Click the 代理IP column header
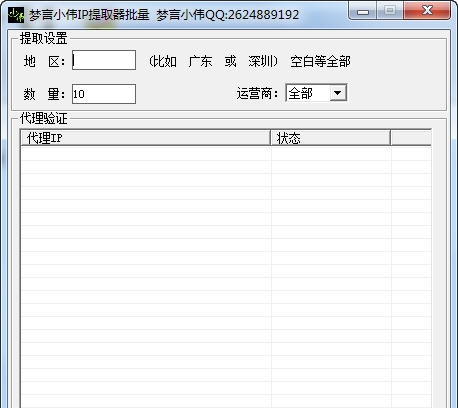This screenshot has width=458, height=408. [x=145, y=137]
